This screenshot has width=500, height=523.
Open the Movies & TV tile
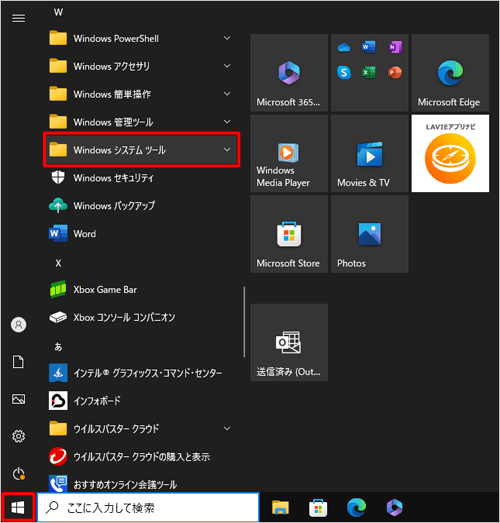click(x=370, y=153)
